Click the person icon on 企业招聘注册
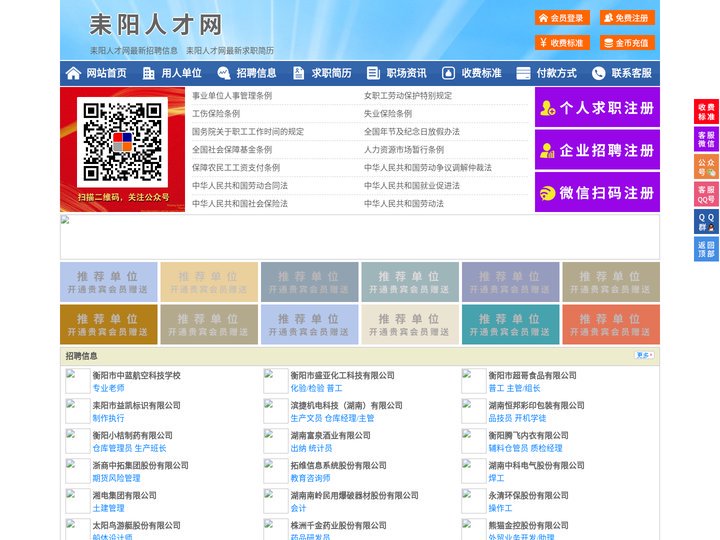 coord(547,150)
